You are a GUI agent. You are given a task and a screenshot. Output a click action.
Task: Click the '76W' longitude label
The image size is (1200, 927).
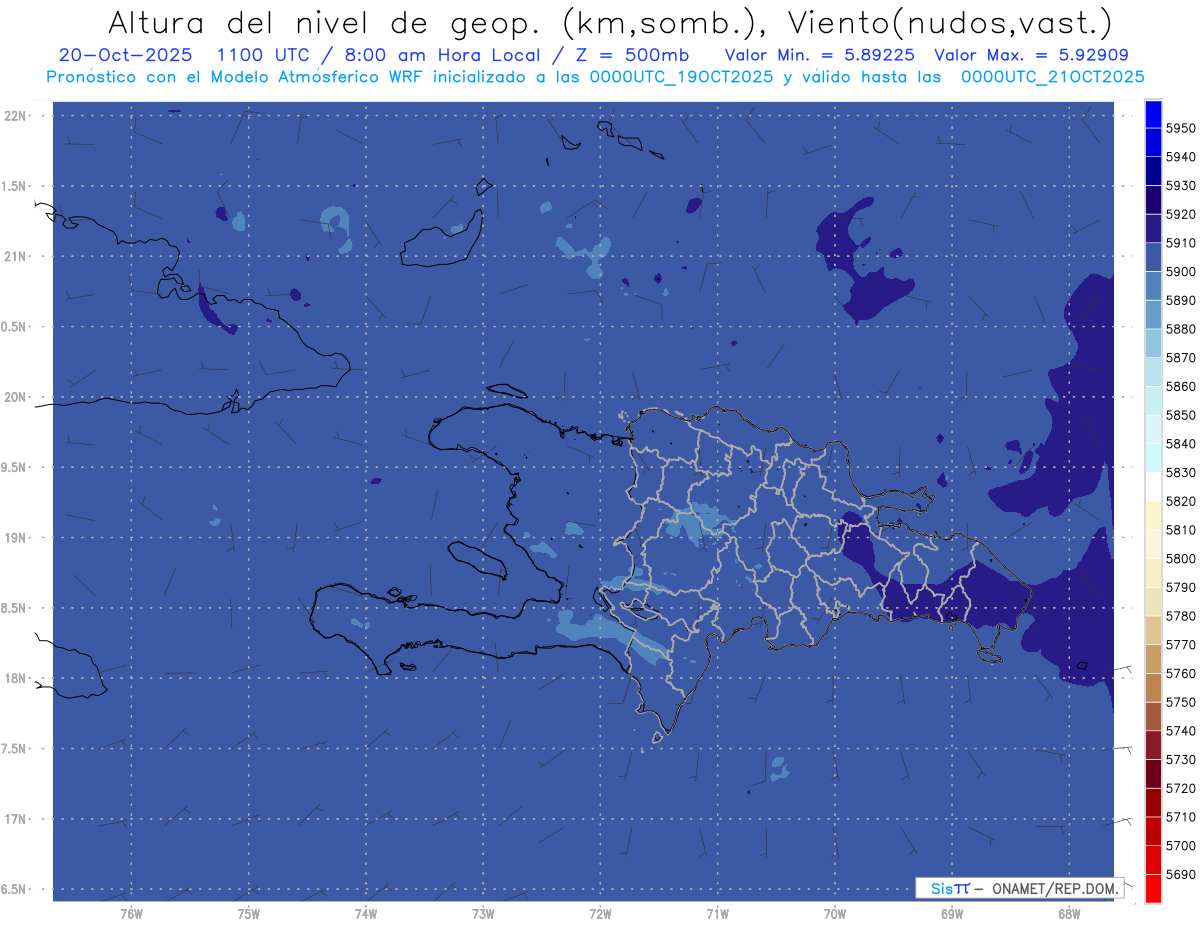pos(131,913)
